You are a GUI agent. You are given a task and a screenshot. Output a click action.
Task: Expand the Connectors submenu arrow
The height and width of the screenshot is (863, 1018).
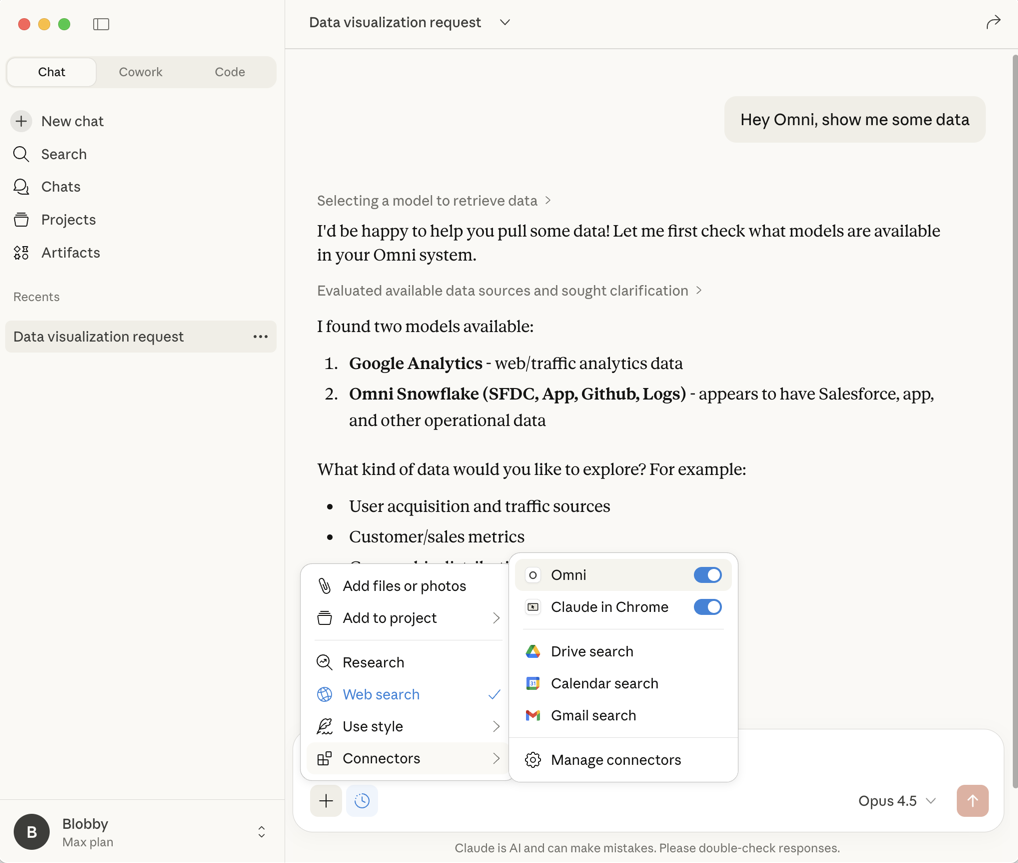[x=496, y=758]
